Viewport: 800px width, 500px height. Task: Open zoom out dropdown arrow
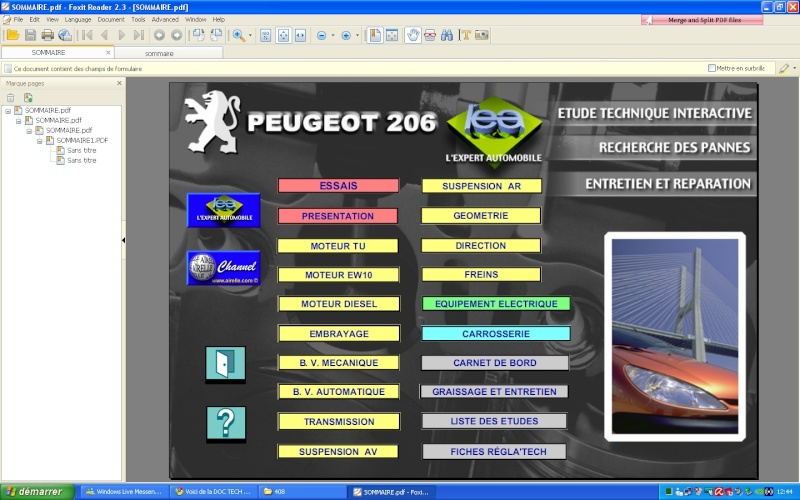point(333,35)
